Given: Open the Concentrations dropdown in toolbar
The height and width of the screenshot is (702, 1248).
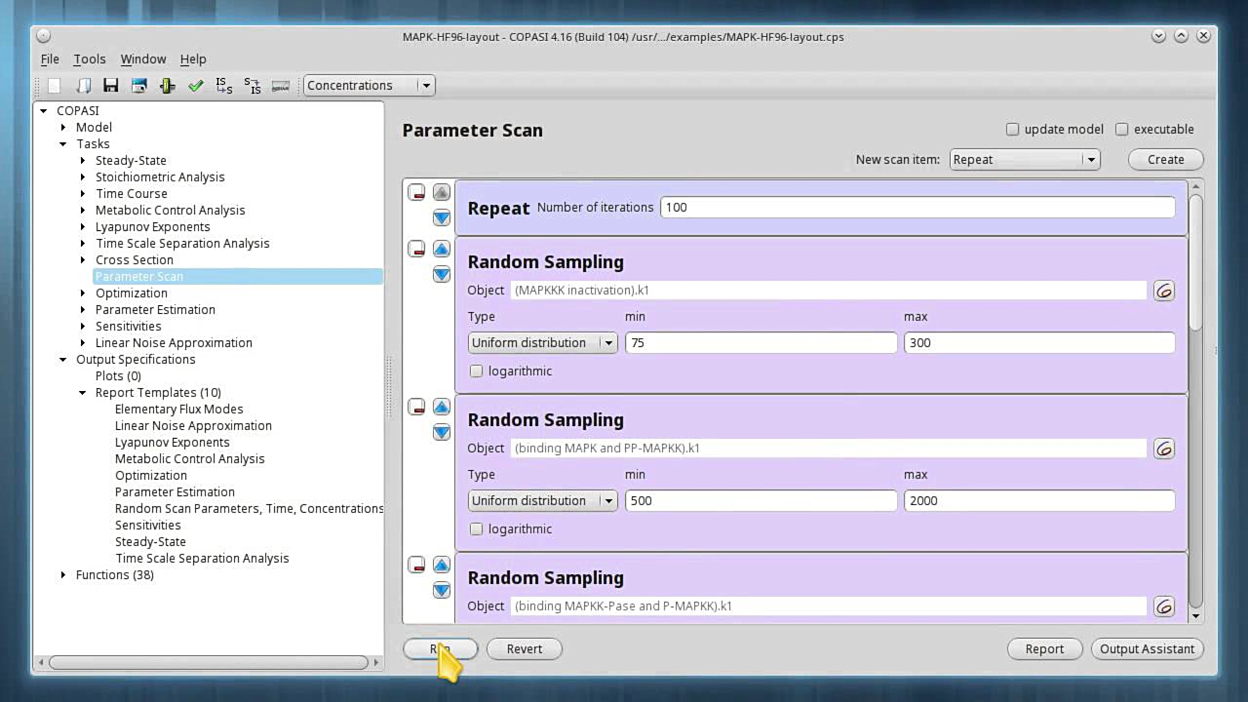Looking at the screenshot, I should click(x=368, y=86).
